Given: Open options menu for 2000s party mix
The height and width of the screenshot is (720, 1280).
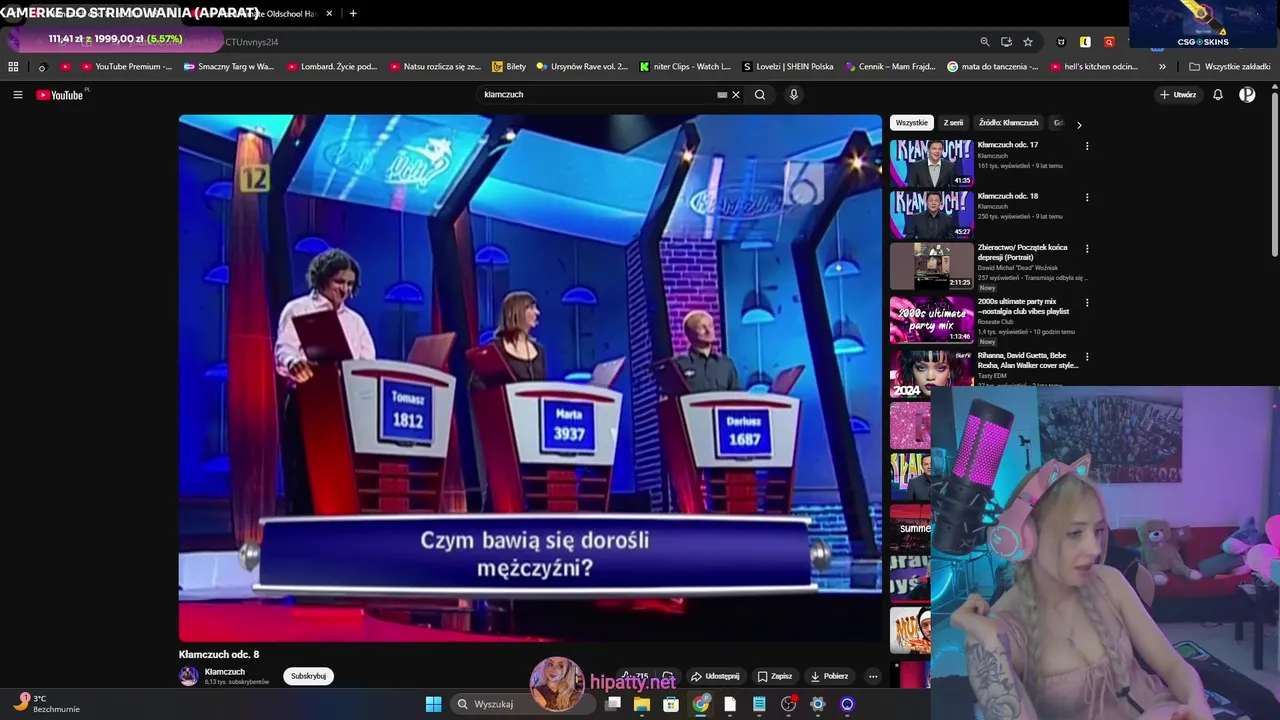Looking at the screenshot, I should [1087, 302].
